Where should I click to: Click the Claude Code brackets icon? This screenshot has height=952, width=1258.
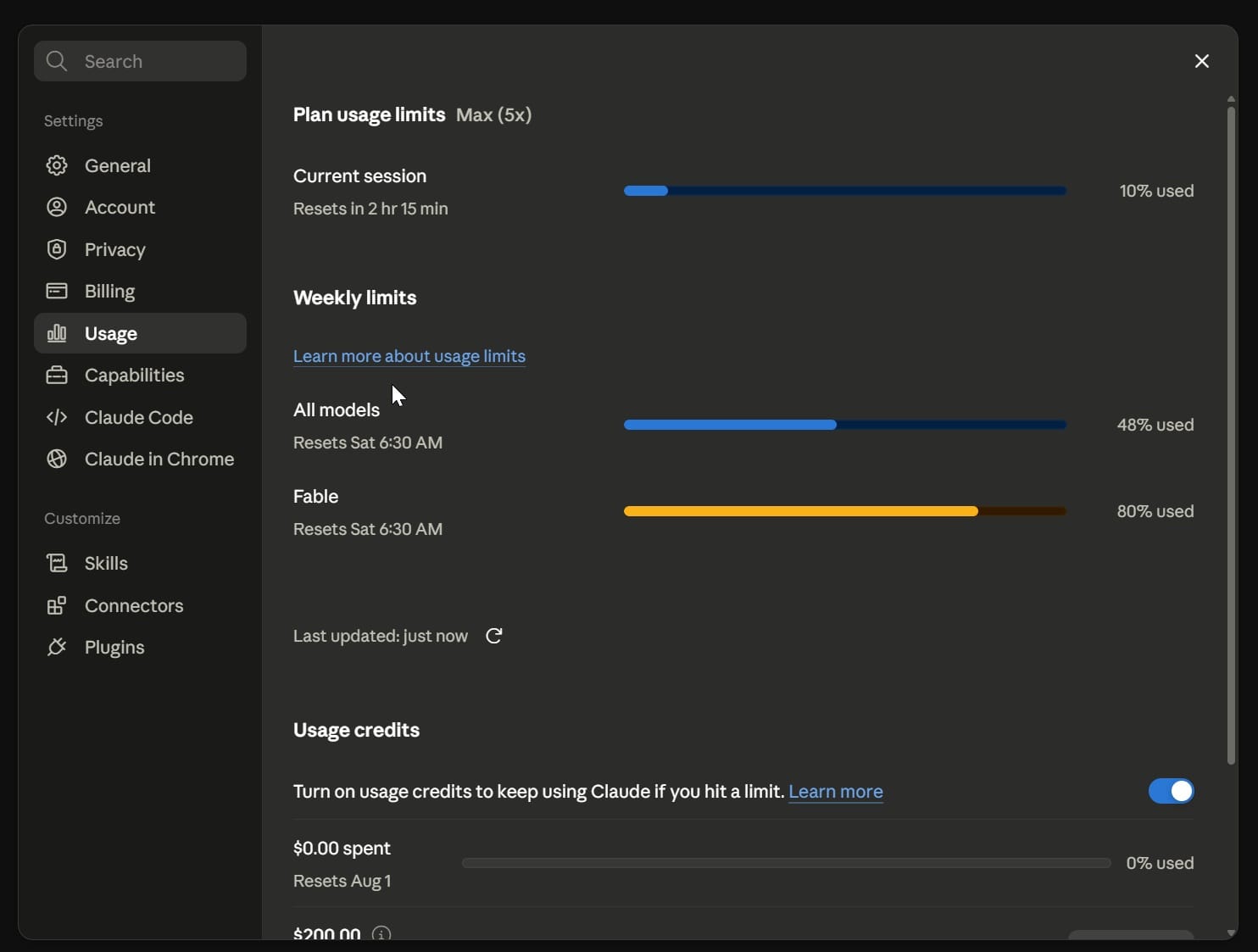click(x=57, y=417)
